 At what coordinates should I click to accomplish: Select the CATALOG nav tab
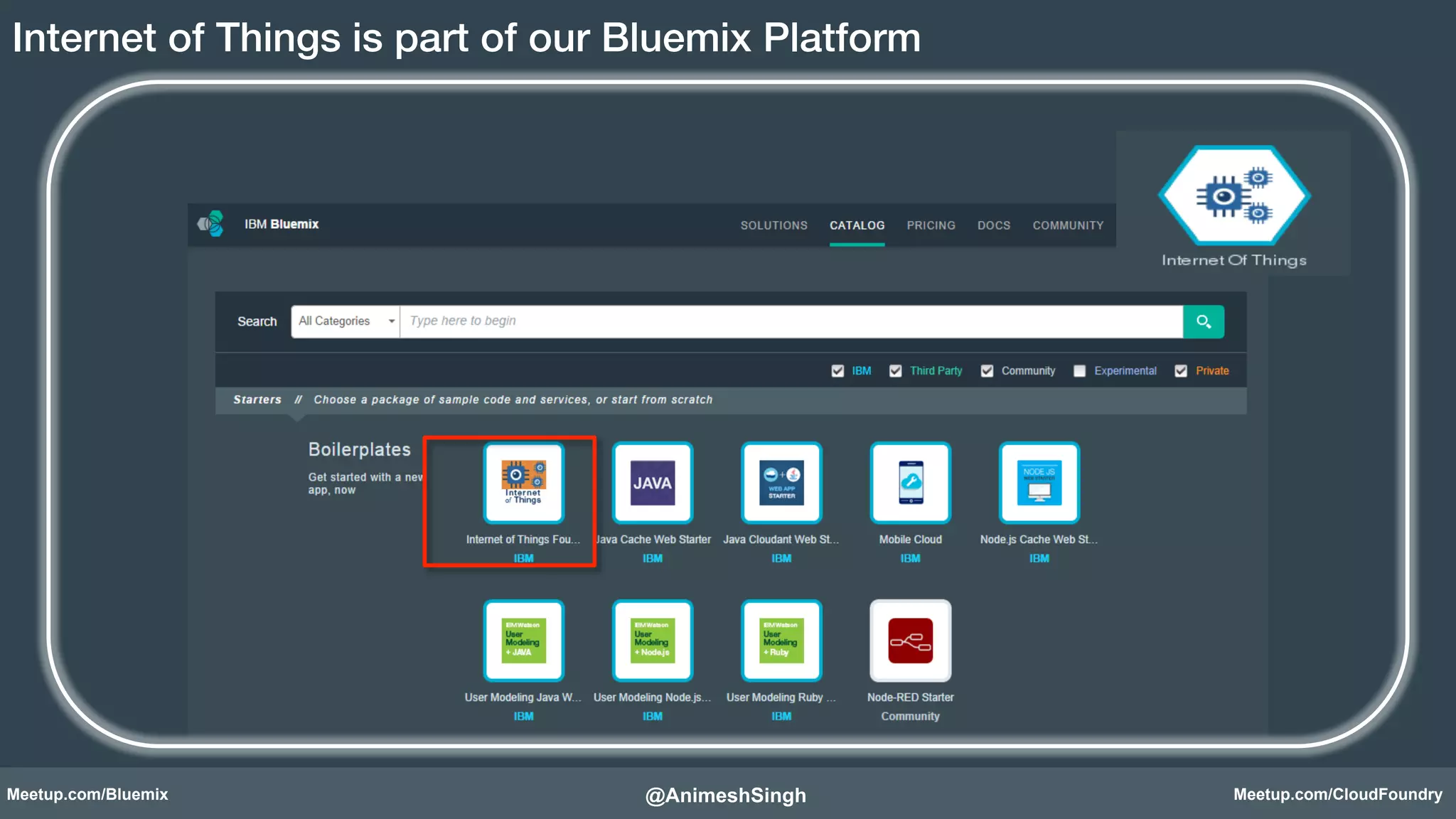point(857,225)
